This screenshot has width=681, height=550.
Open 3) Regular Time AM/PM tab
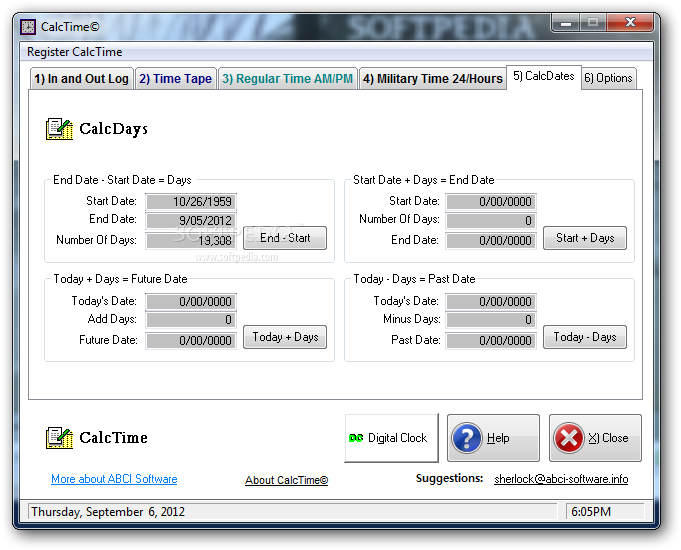pos(288,79)
